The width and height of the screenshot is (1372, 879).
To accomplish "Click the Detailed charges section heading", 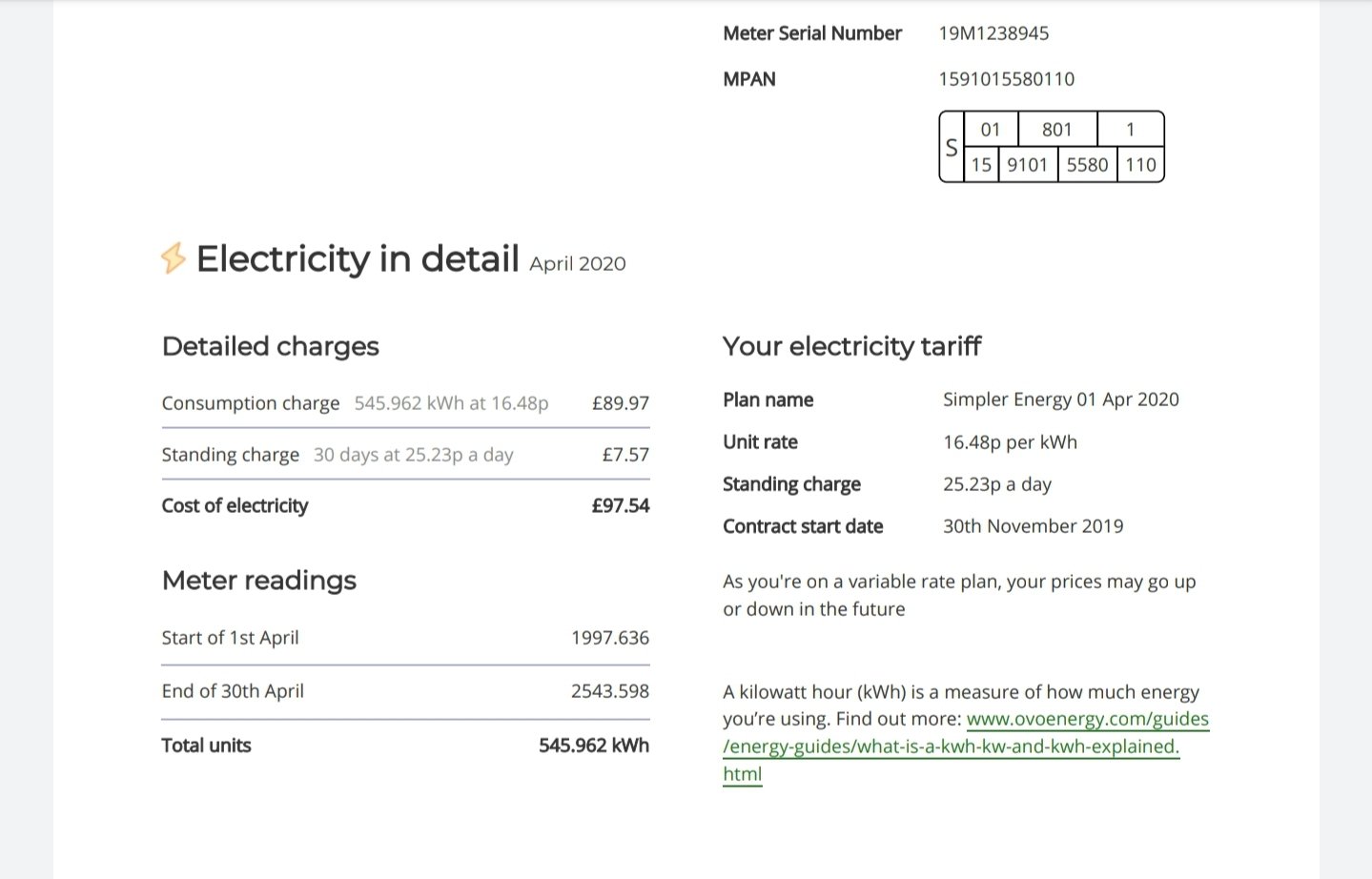I will pos(271,346).
